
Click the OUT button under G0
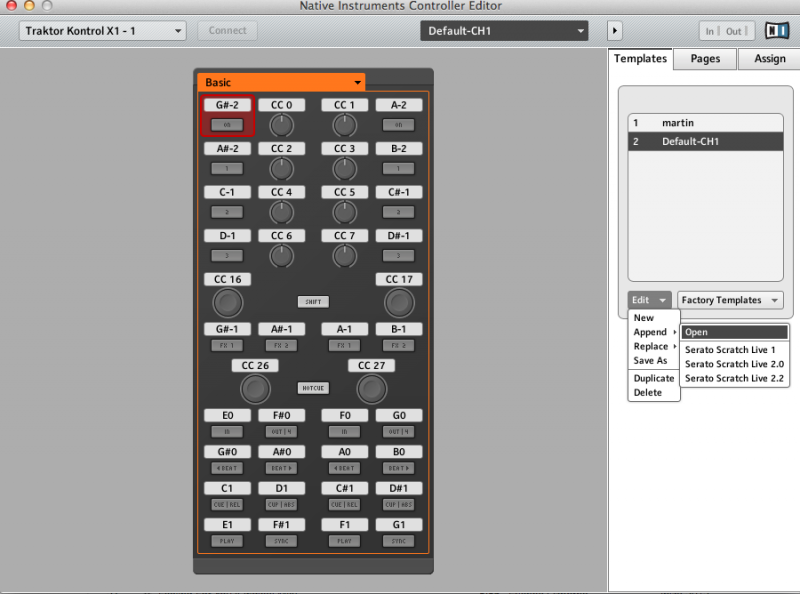(398, 432)
